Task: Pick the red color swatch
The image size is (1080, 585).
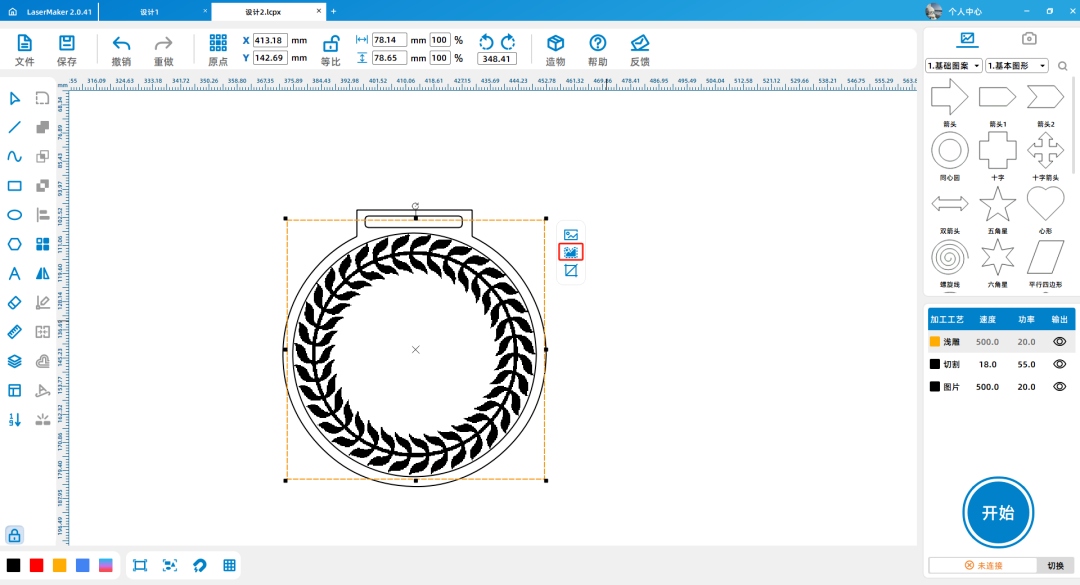Action: 37,565
